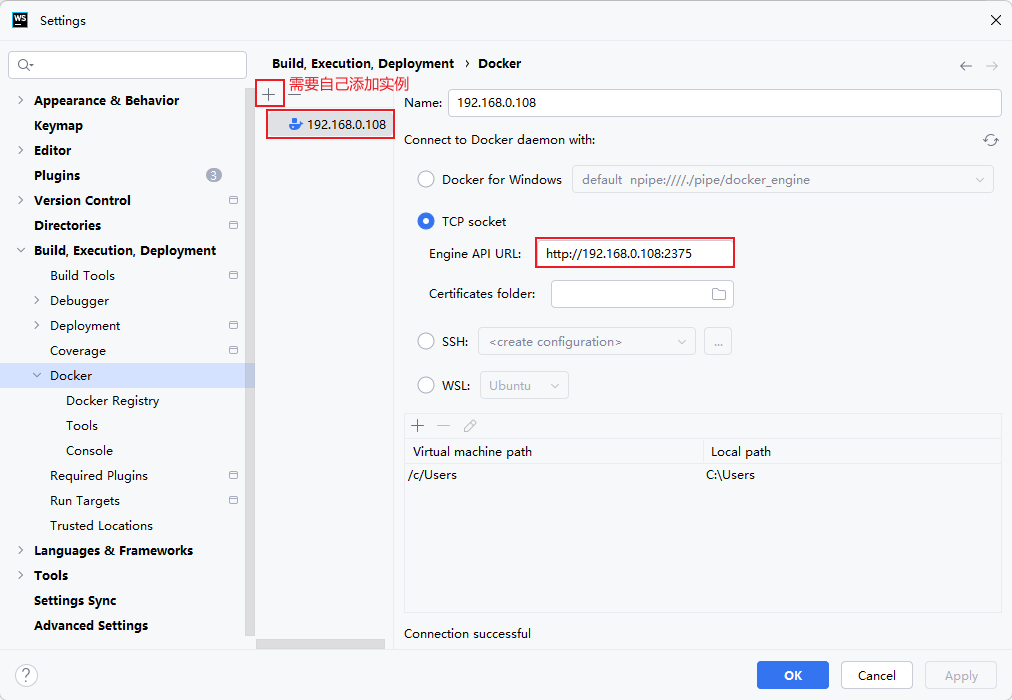Screen dimensions: 1012x700
Task: Go to the Plugins settings page
Action: (x=57, y=176)
